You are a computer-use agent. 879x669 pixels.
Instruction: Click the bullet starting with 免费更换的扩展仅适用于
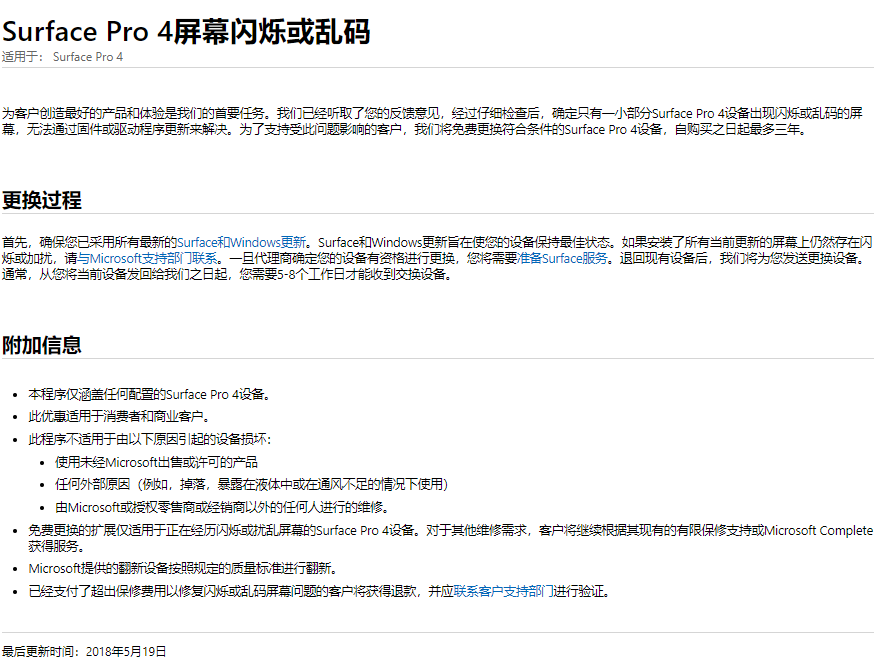tap(451, 538)
